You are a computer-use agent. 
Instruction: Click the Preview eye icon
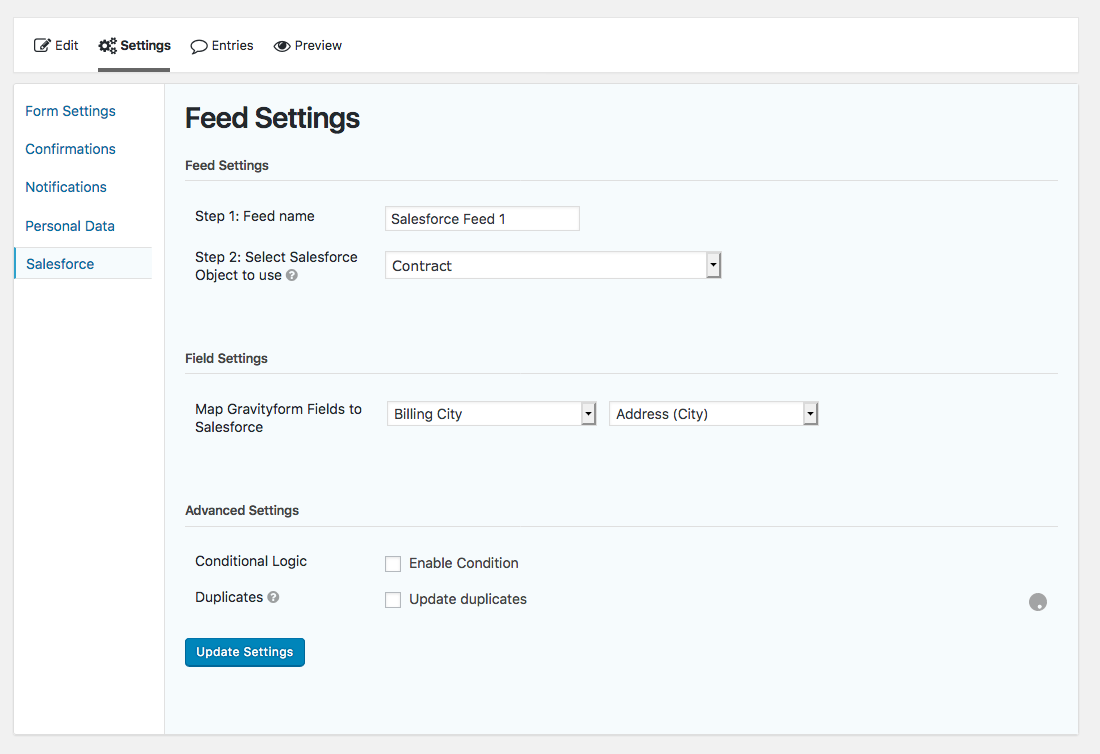282,46
